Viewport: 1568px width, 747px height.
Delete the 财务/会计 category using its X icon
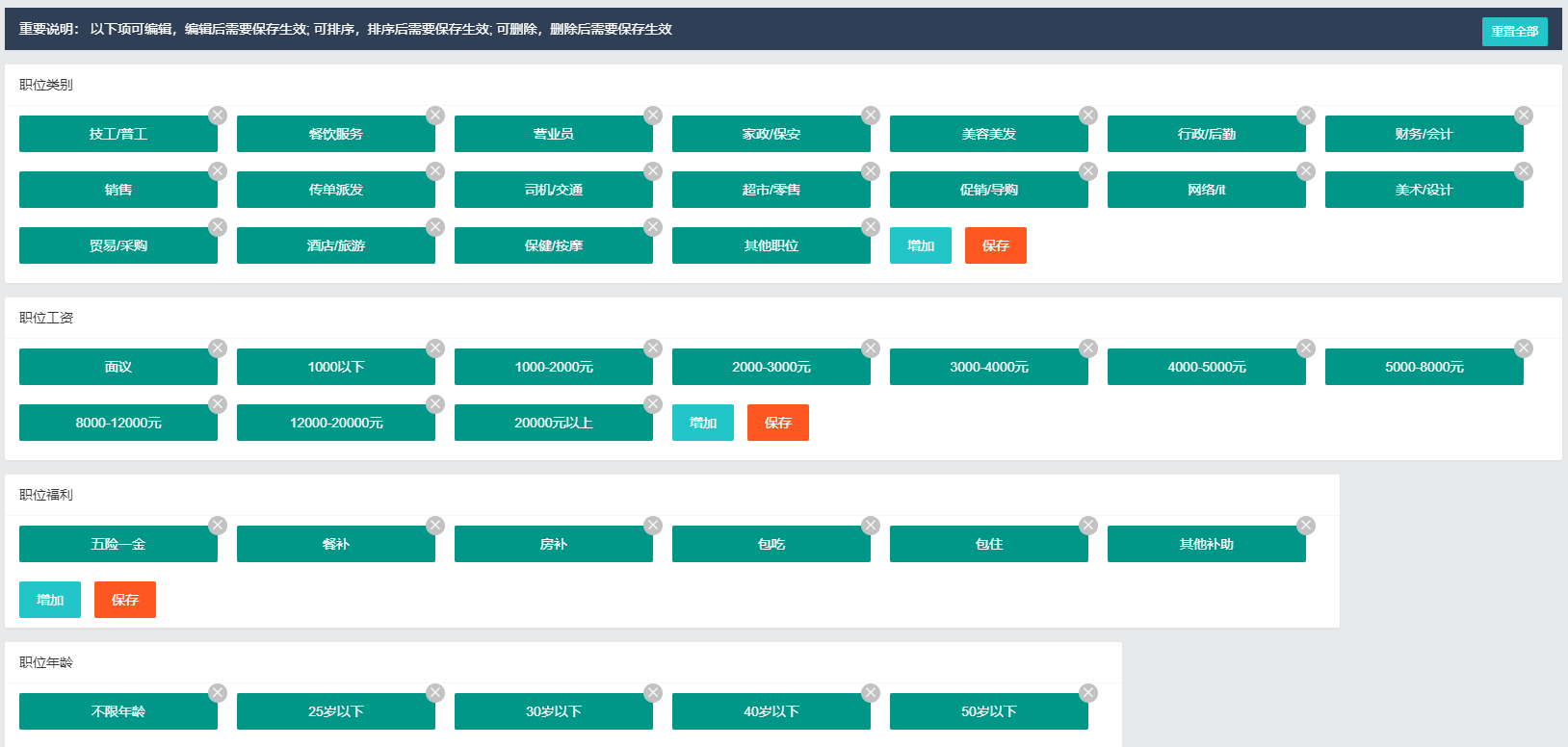coord(1524,116)
